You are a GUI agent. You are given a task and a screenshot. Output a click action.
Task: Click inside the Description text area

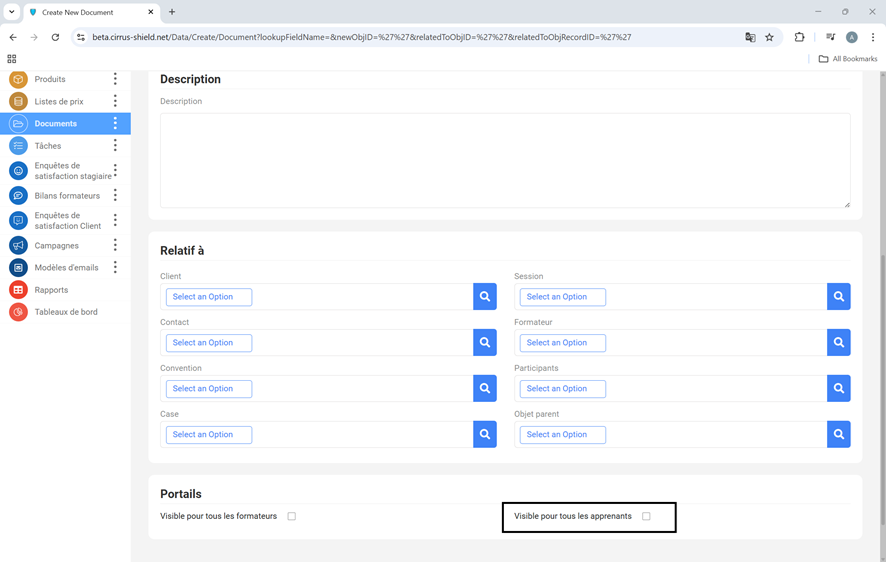504,160
